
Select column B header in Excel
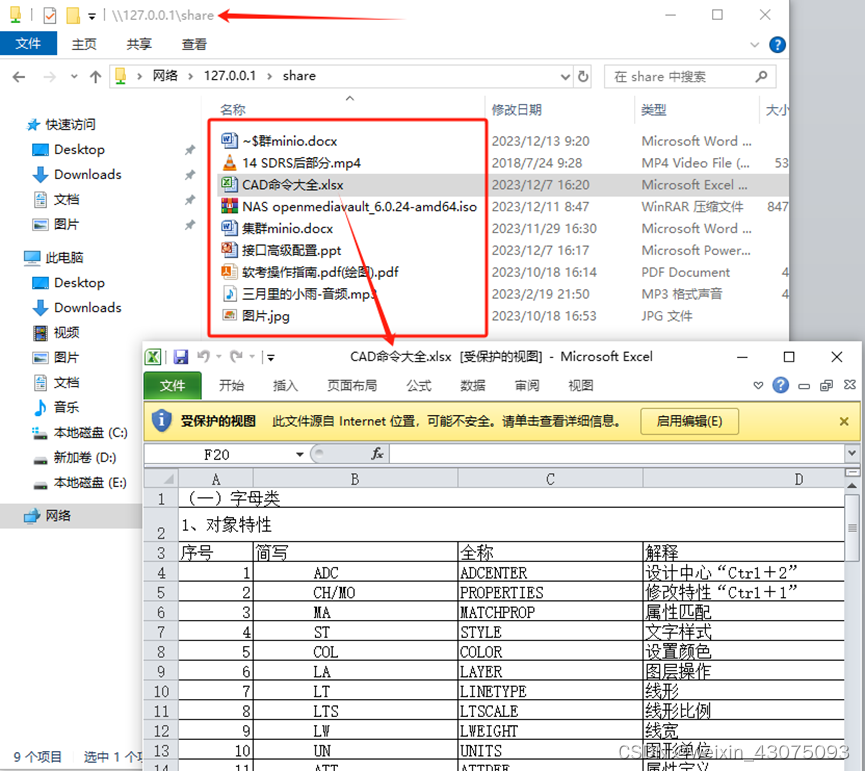click(355, 479)
